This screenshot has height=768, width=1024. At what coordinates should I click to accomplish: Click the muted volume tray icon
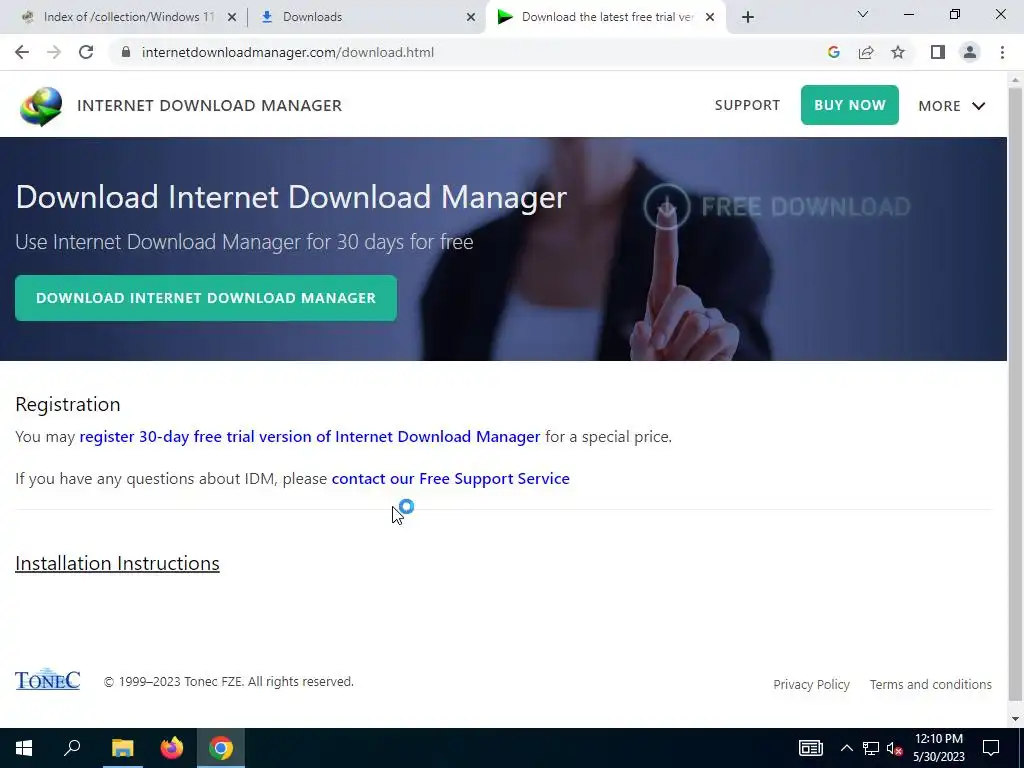coord(894,748)
